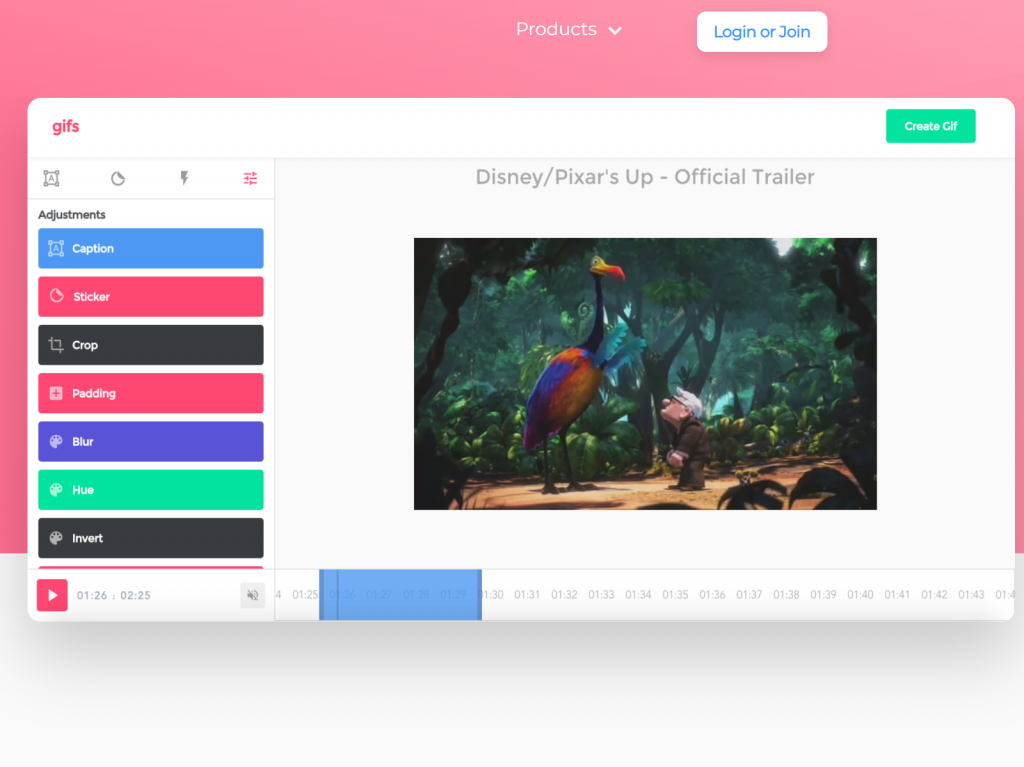Jump to 01:42 on the timeline
1024x767 pixels.
935,595
